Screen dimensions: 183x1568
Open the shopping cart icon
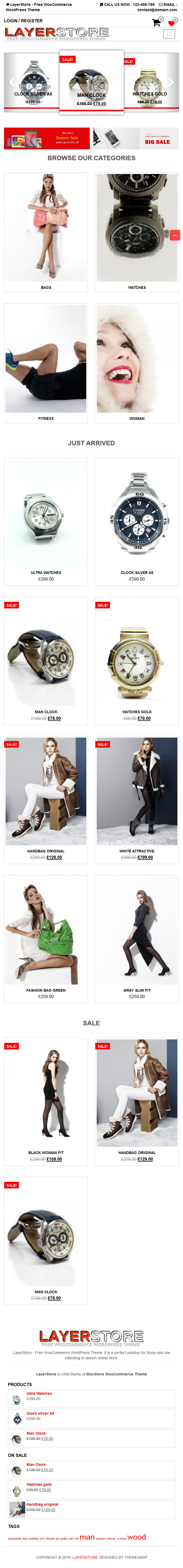(156, 23)
